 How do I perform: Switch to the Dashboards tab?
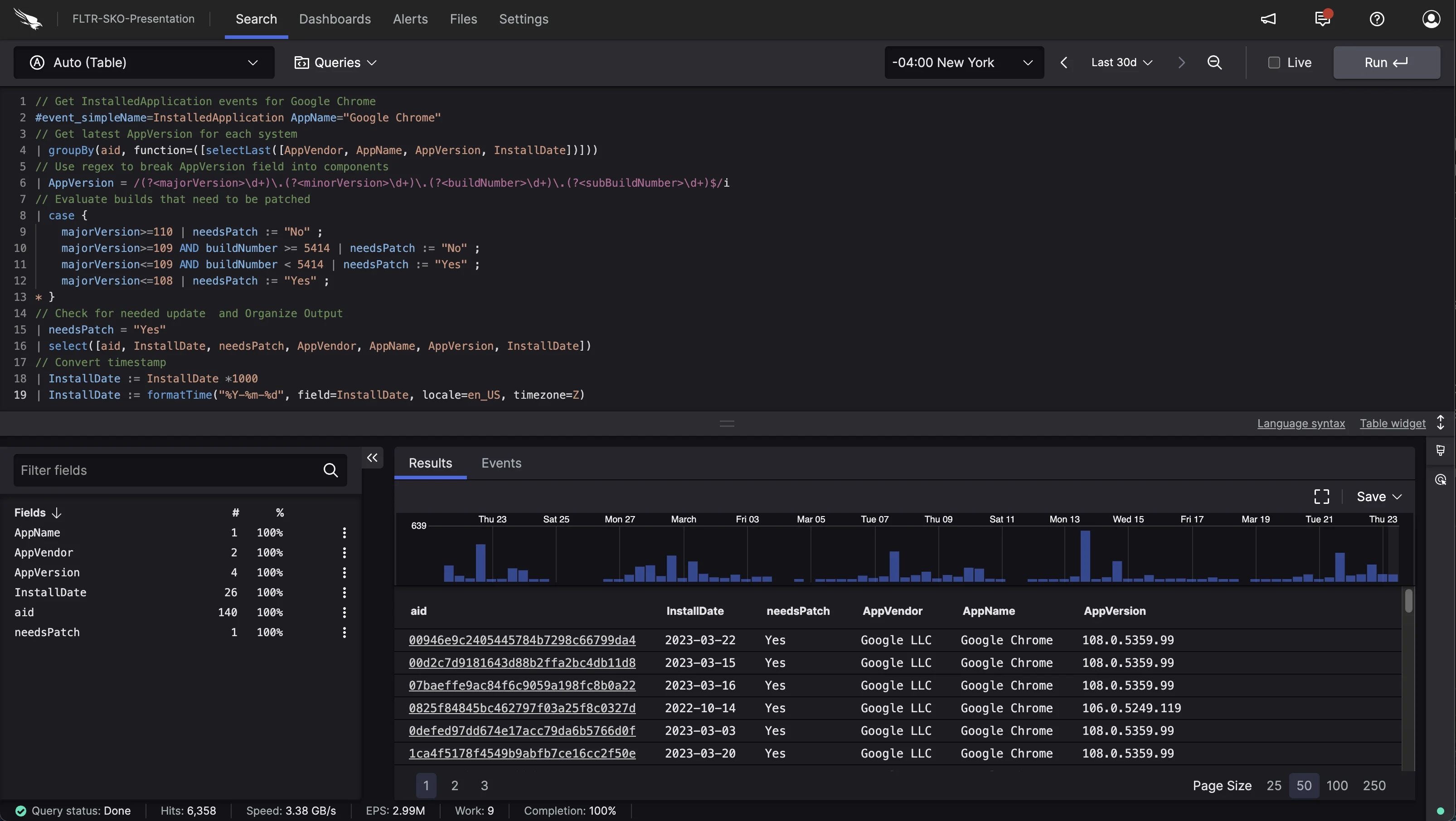click(x=335, y=19)
